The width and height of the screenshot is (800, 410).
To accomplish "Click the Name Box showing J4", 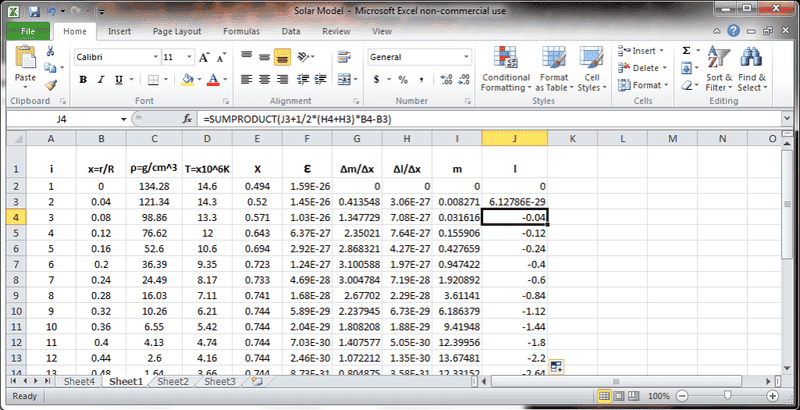I will (x=62, y=119).
